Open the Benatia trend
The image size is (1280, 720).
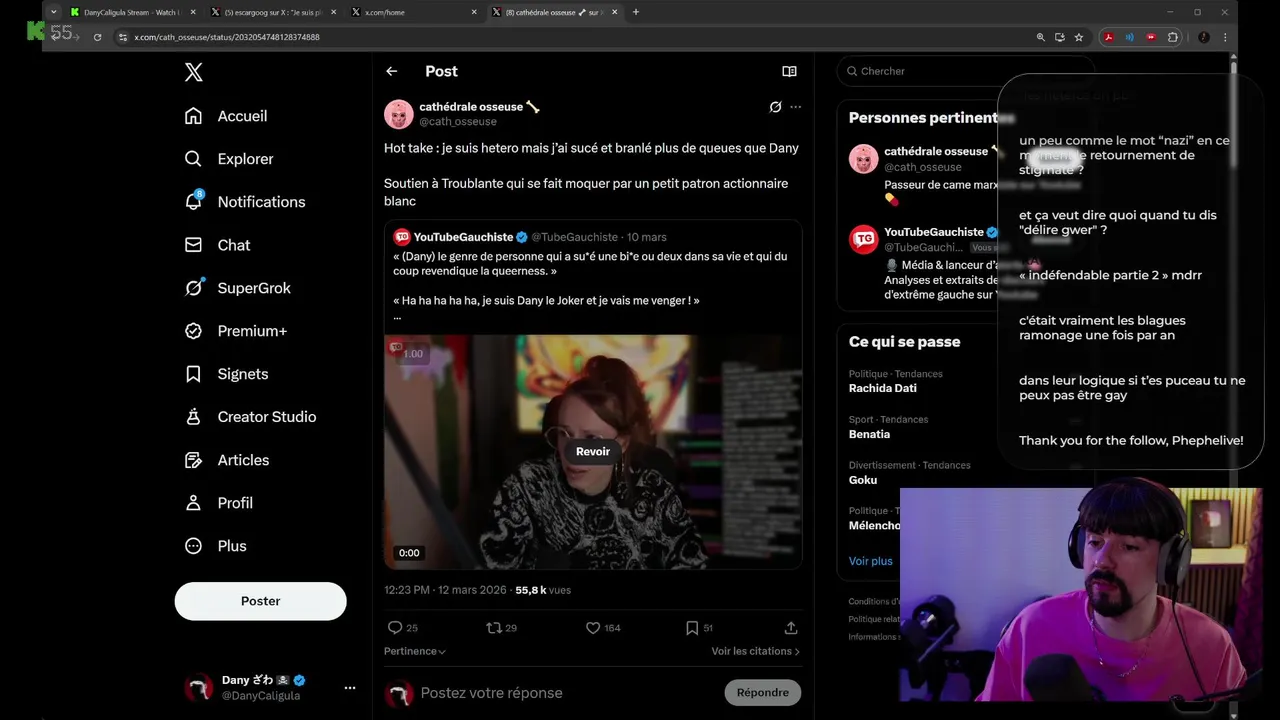(869, 434)
